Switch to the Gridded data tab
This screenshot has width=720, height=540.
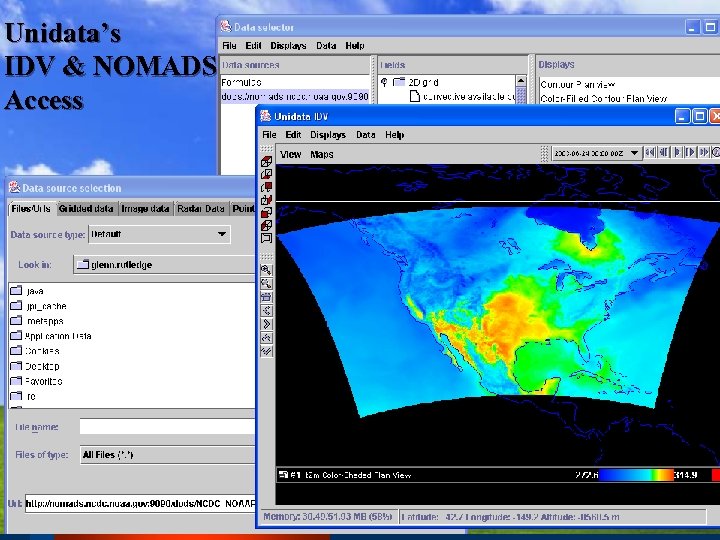(x=86, y=208)
